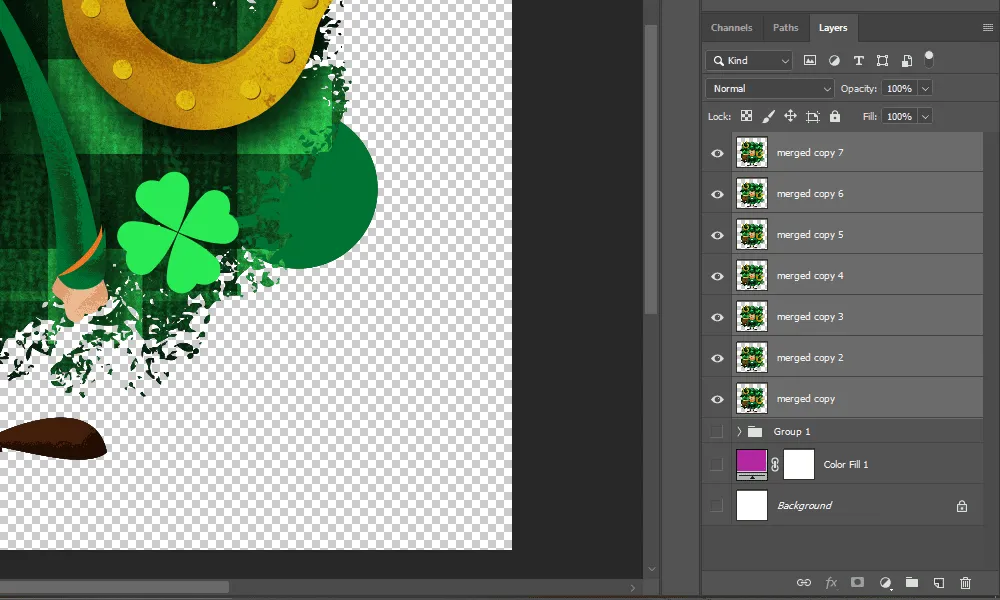Expand the Group 1 folder
The width and height of the screenshot is (1000, 600).
click(739, 432)
